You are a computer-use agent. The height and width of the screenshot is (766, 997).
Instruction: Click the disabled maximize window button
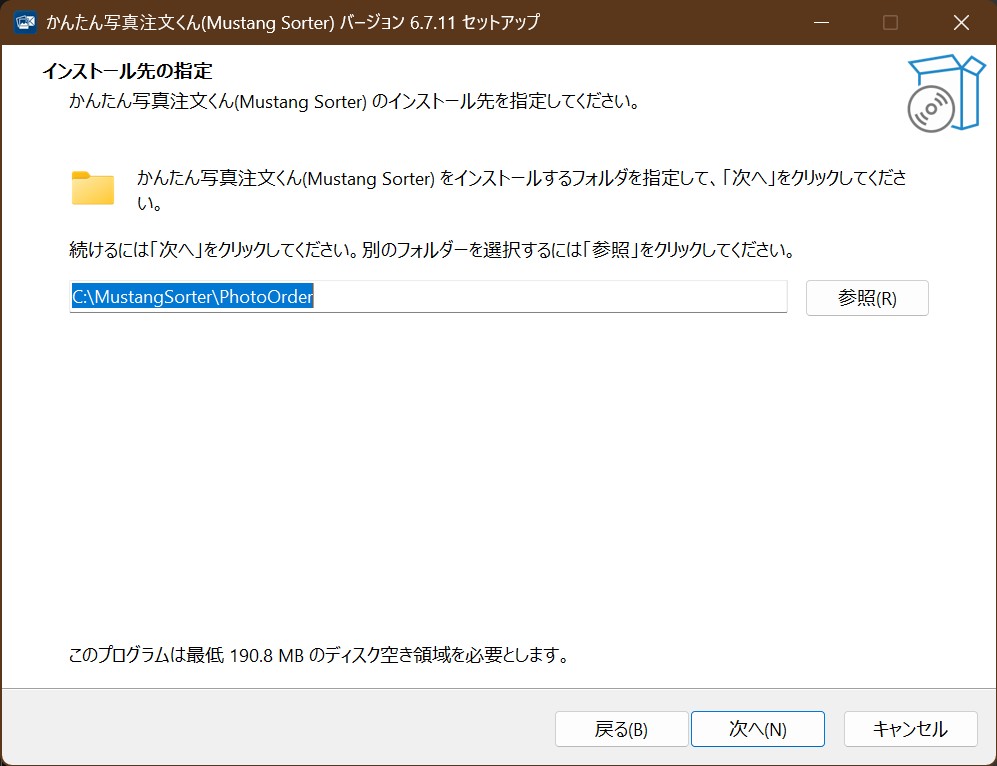(x=890, y=22)
